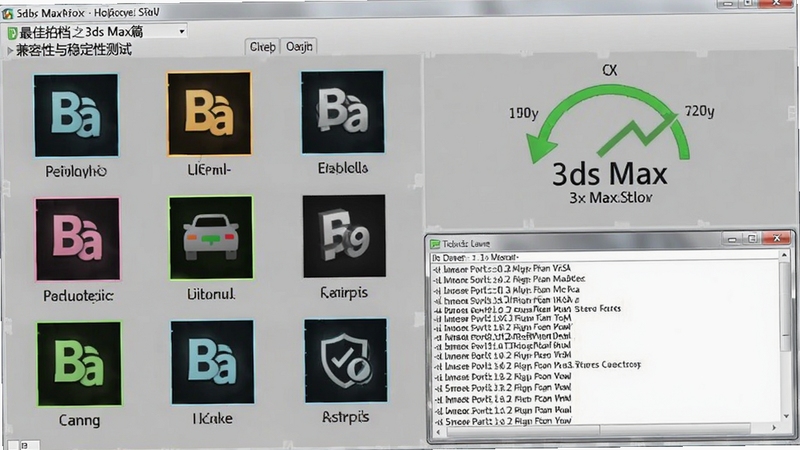Click the green icon in the log window title bar
Viewport: 800px width, 450px height.
tap(435, 244)
